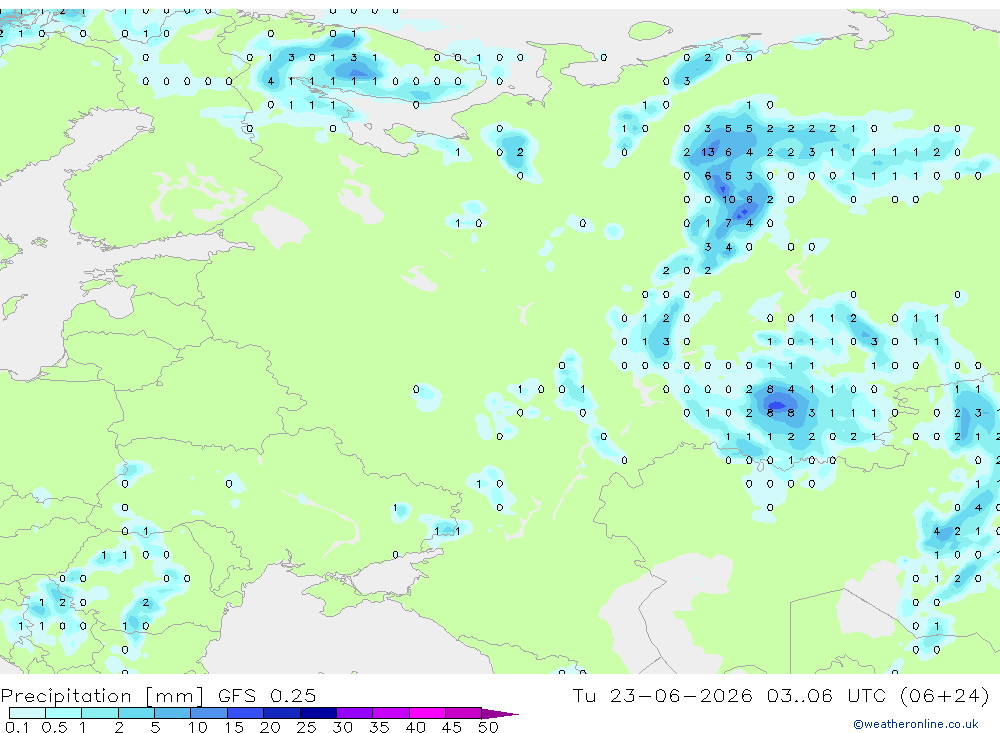Select the '50' legend scale label
1000x733 pixels.
tap(488, 727)
